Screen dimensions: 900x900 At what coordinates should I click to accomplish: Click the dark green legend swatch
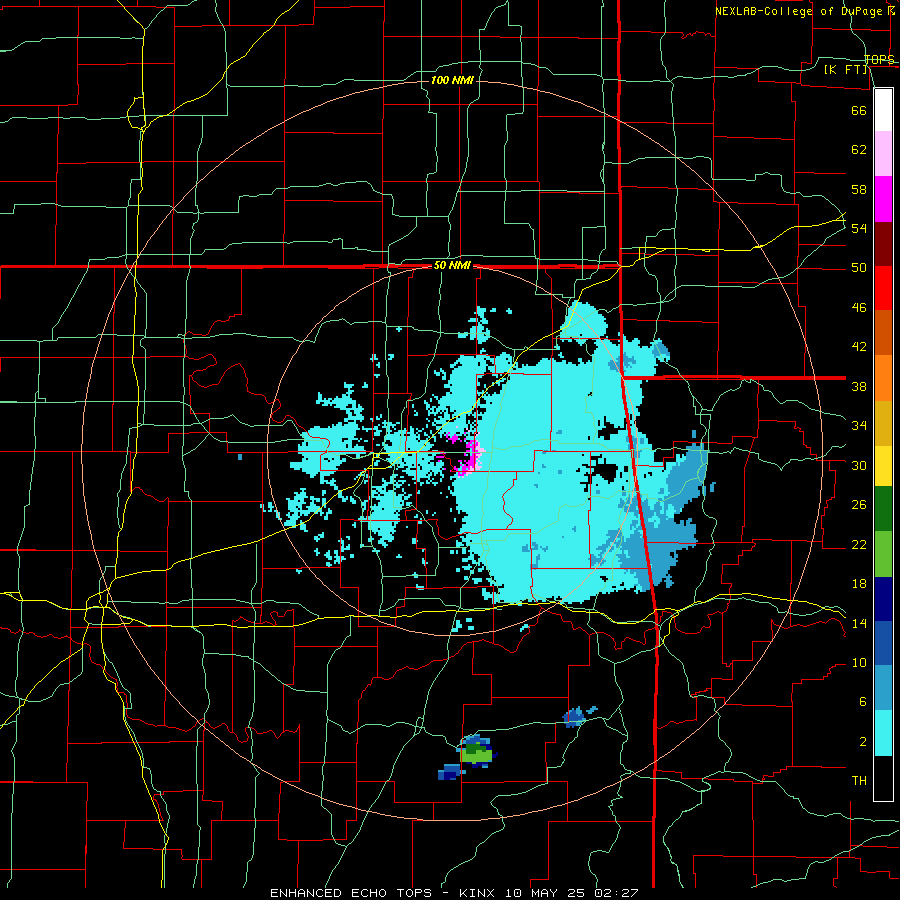(x=883, y=509)
